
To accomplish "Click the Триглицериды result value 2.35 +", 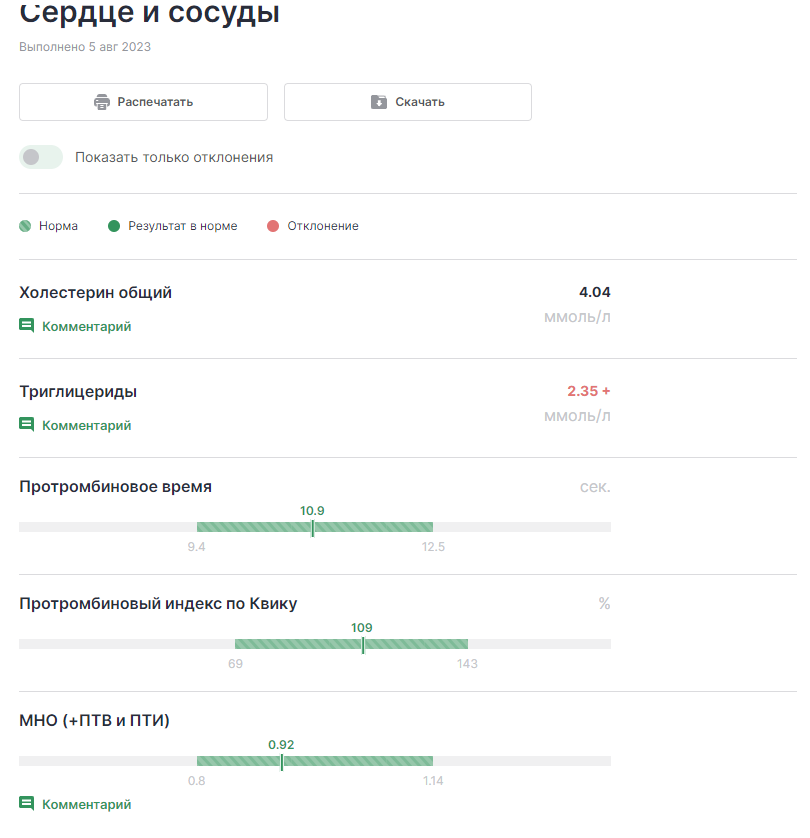I will (588, 391).
